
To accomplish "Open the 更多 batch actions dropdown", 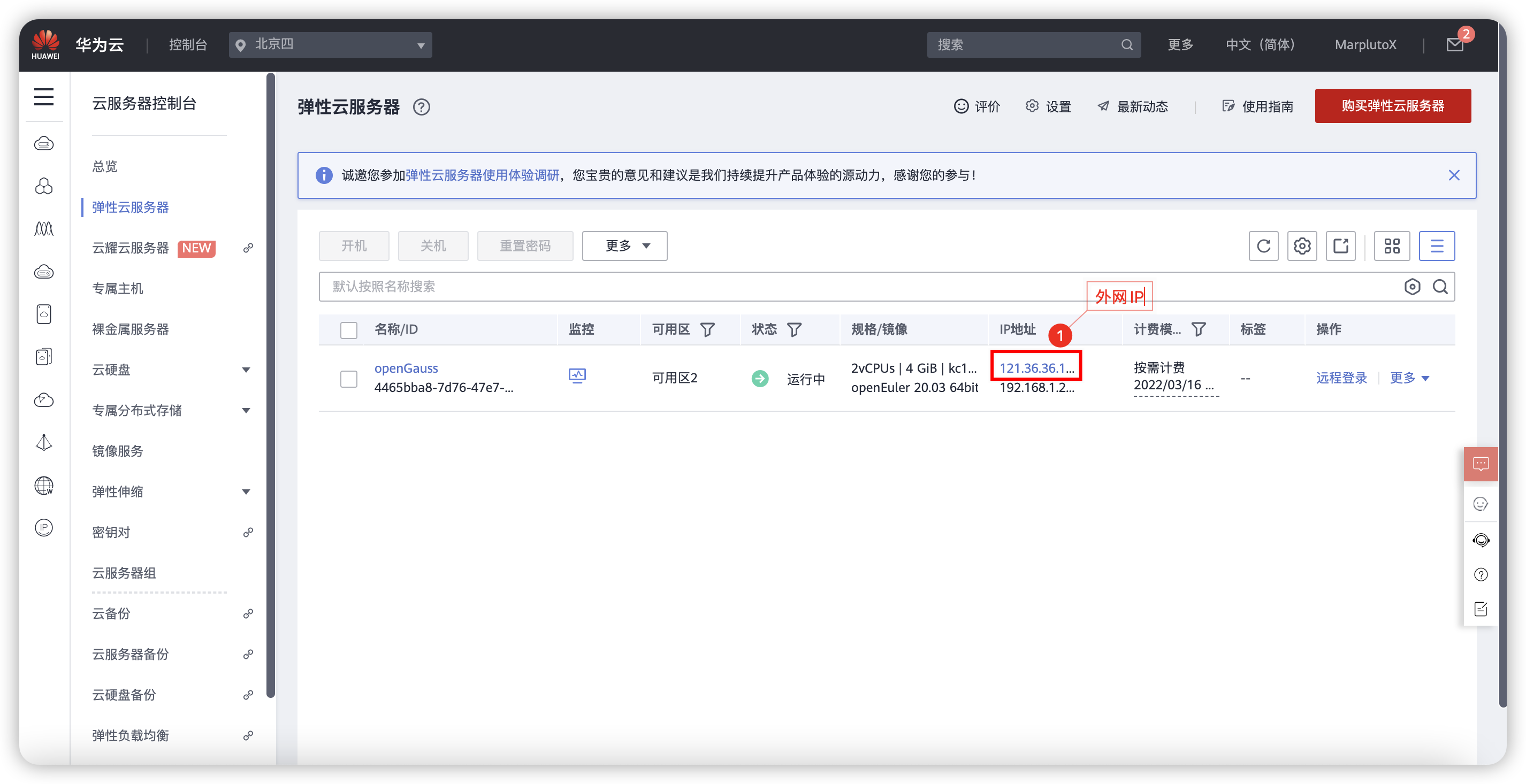I will pos(624,246).
